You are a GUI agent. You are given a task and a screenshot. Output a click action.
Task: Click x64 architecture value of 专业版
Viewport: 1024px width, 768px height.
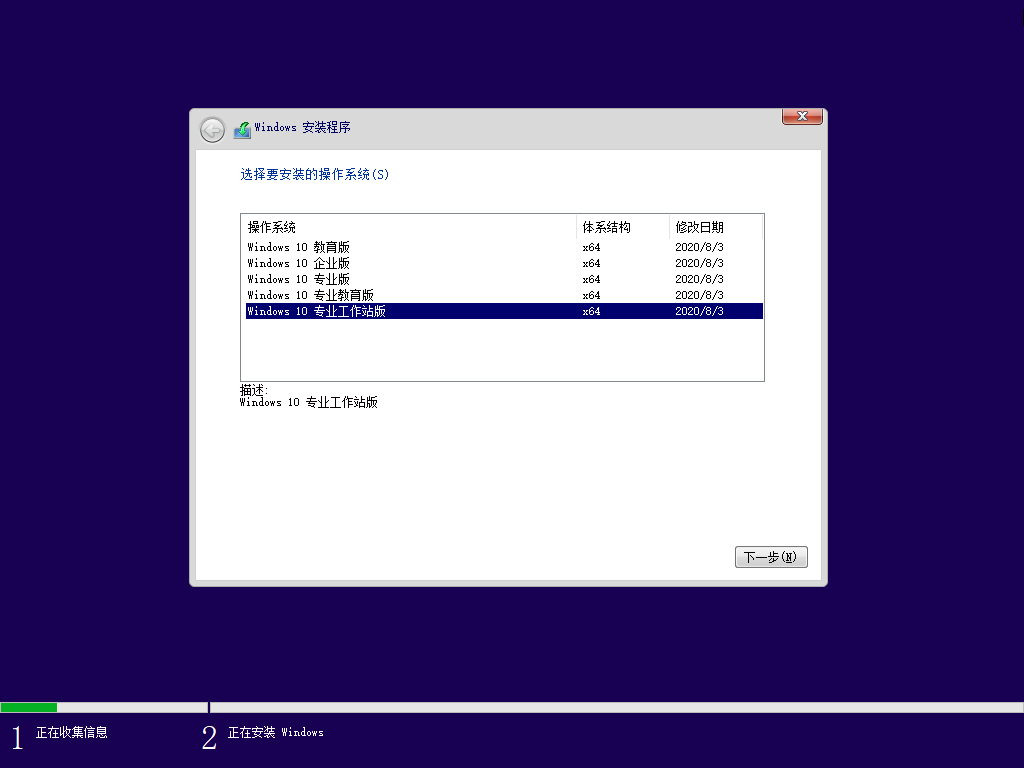point(590,279)
